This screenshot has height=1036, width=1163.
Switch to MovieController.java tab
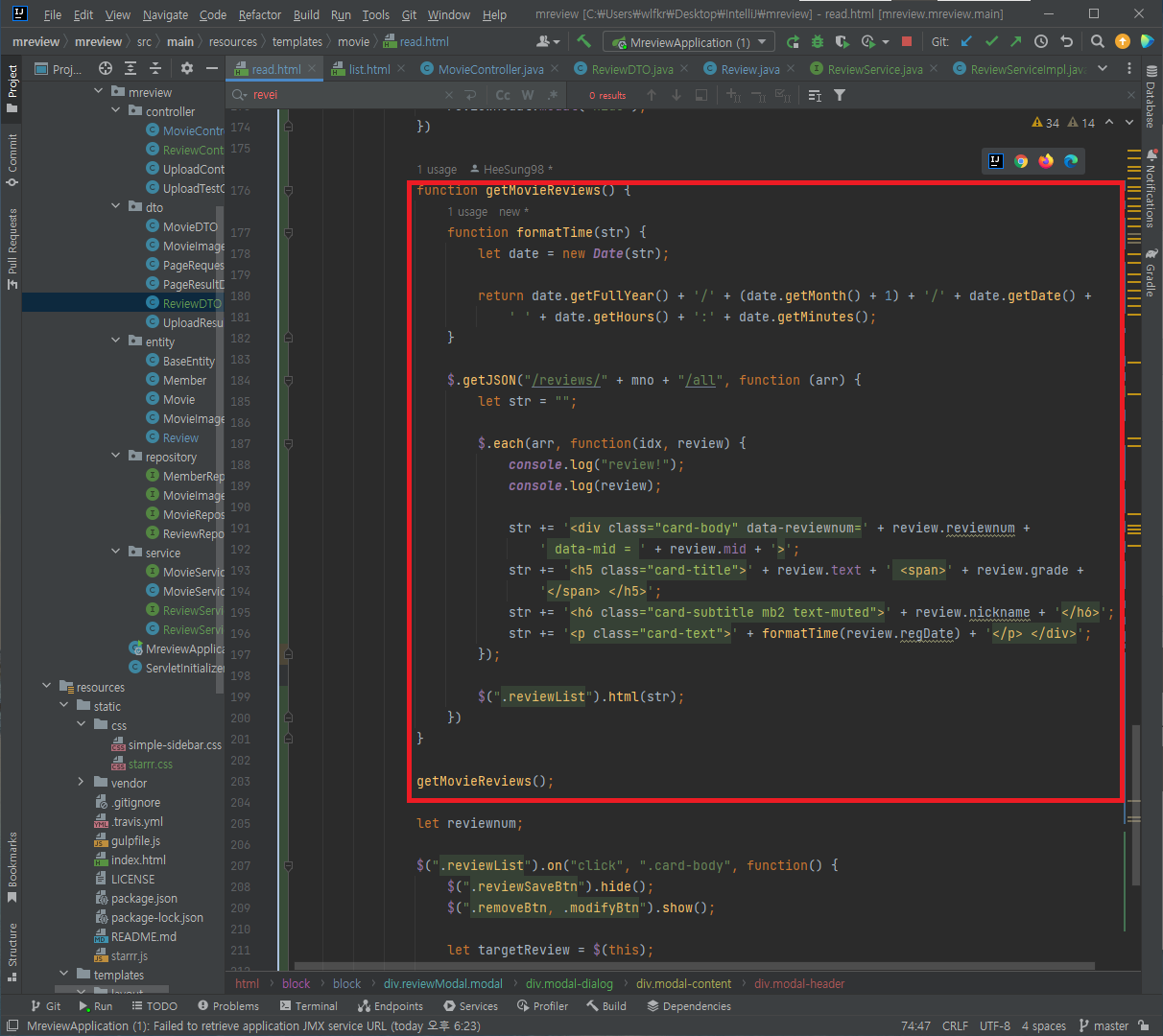point(490,69)
